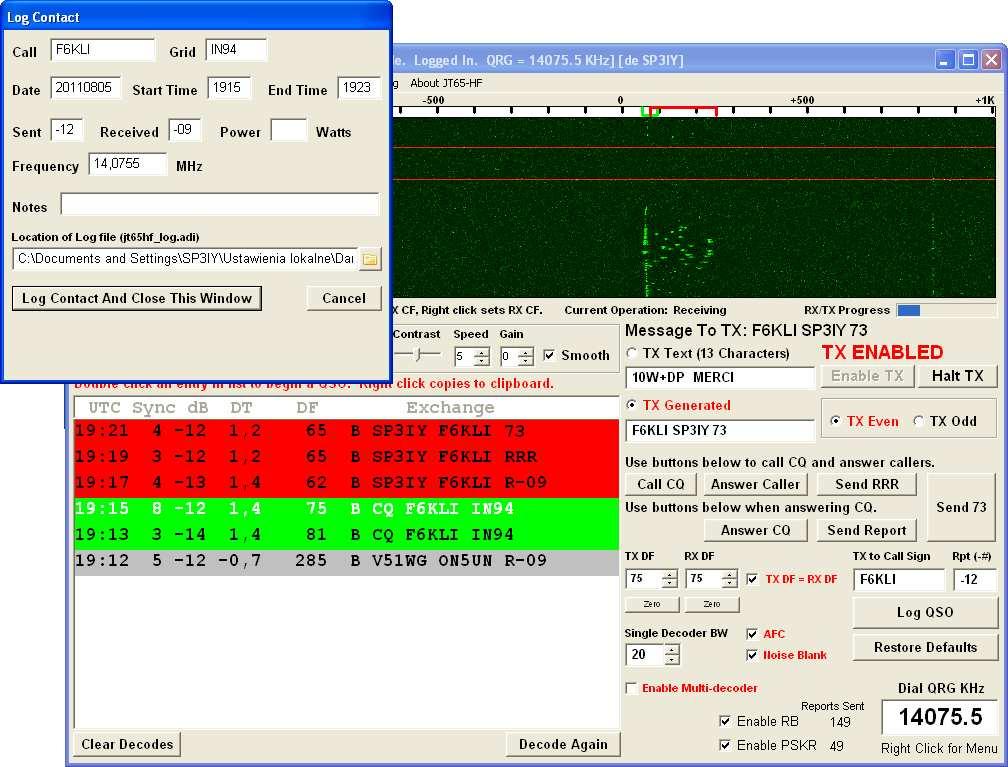Move the Contrast slider

tap(418, 354)
